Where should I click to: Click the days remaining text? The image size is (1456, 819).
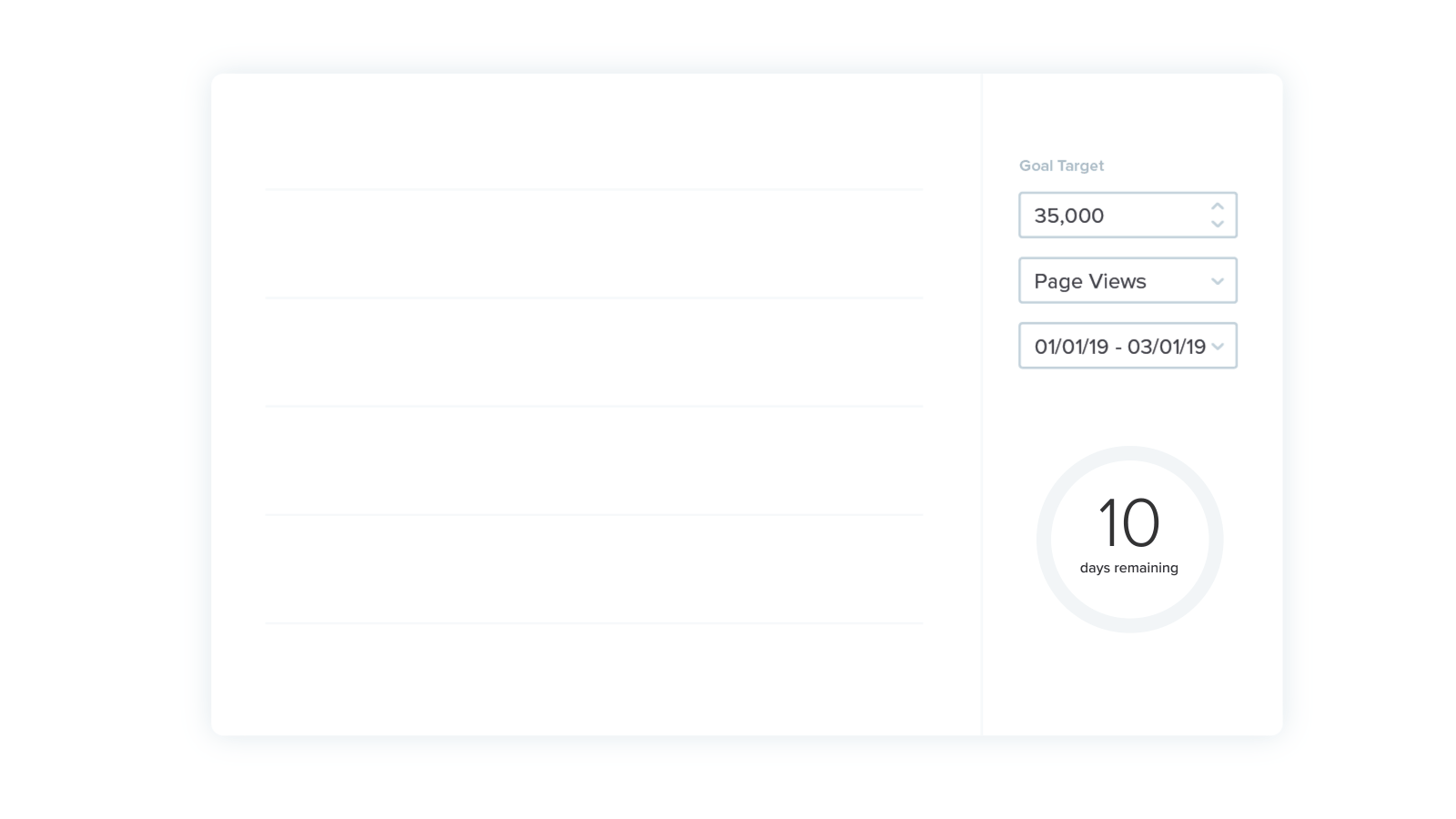(1129, 568)
